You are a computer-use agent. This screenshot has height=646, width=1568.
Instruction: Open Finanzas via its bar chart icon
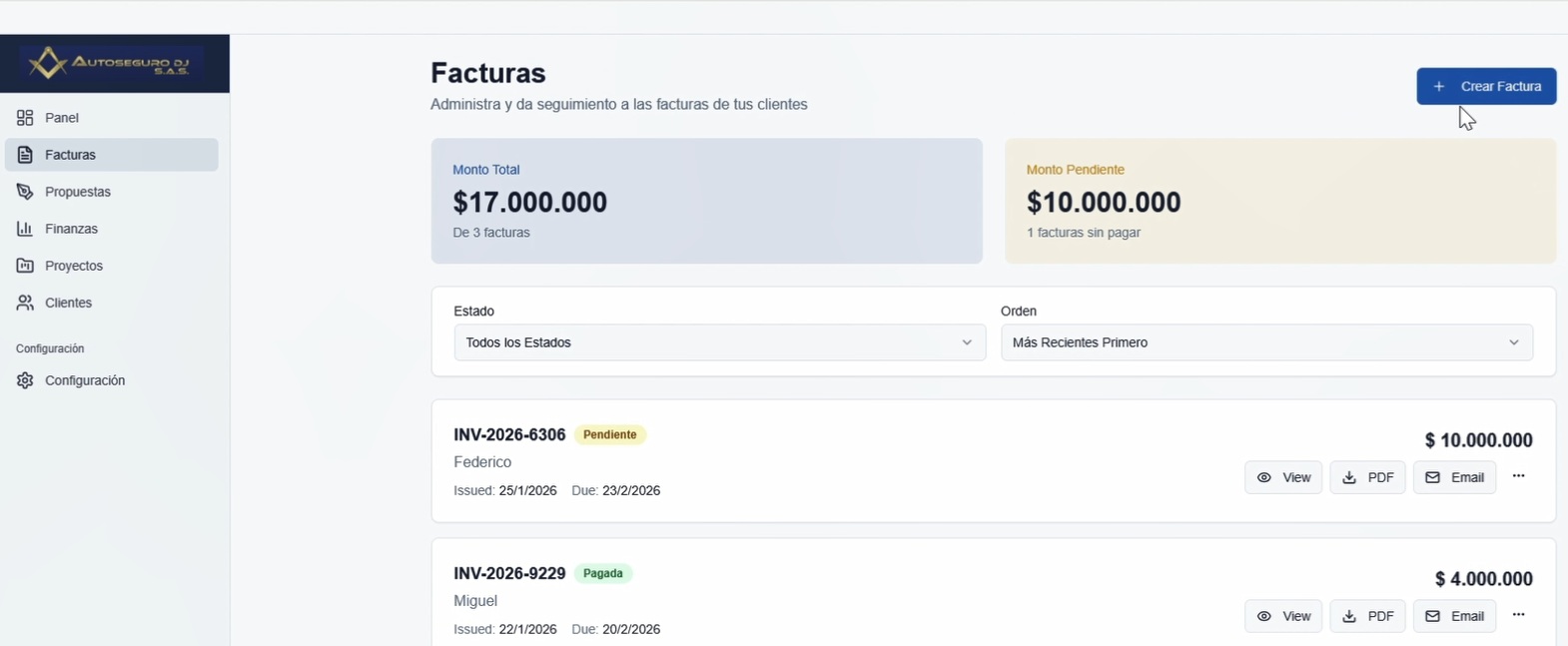pos(25,229)
